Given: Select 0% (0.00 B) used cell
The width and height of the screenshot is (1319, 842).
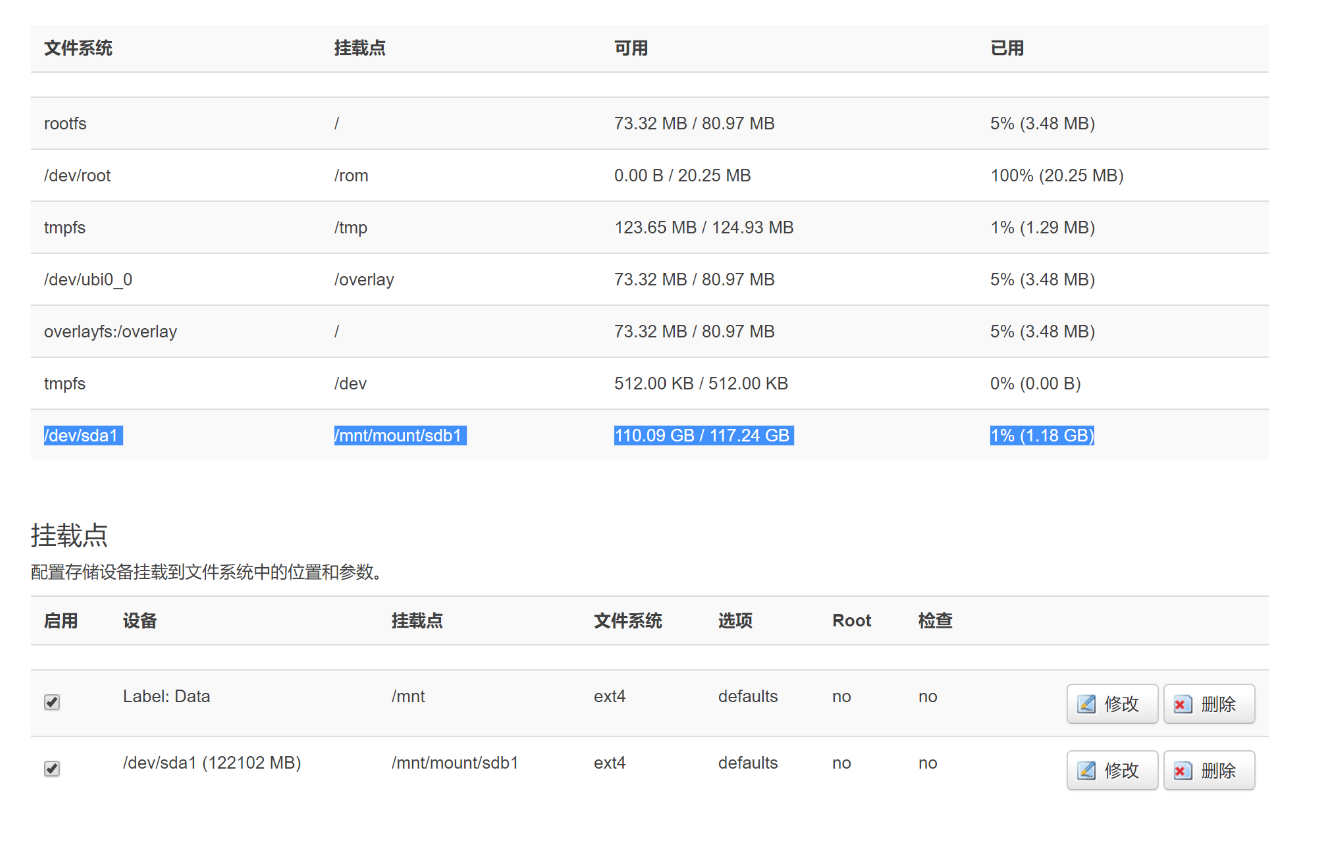Looking at the screenshot, I should point(1035,384).
